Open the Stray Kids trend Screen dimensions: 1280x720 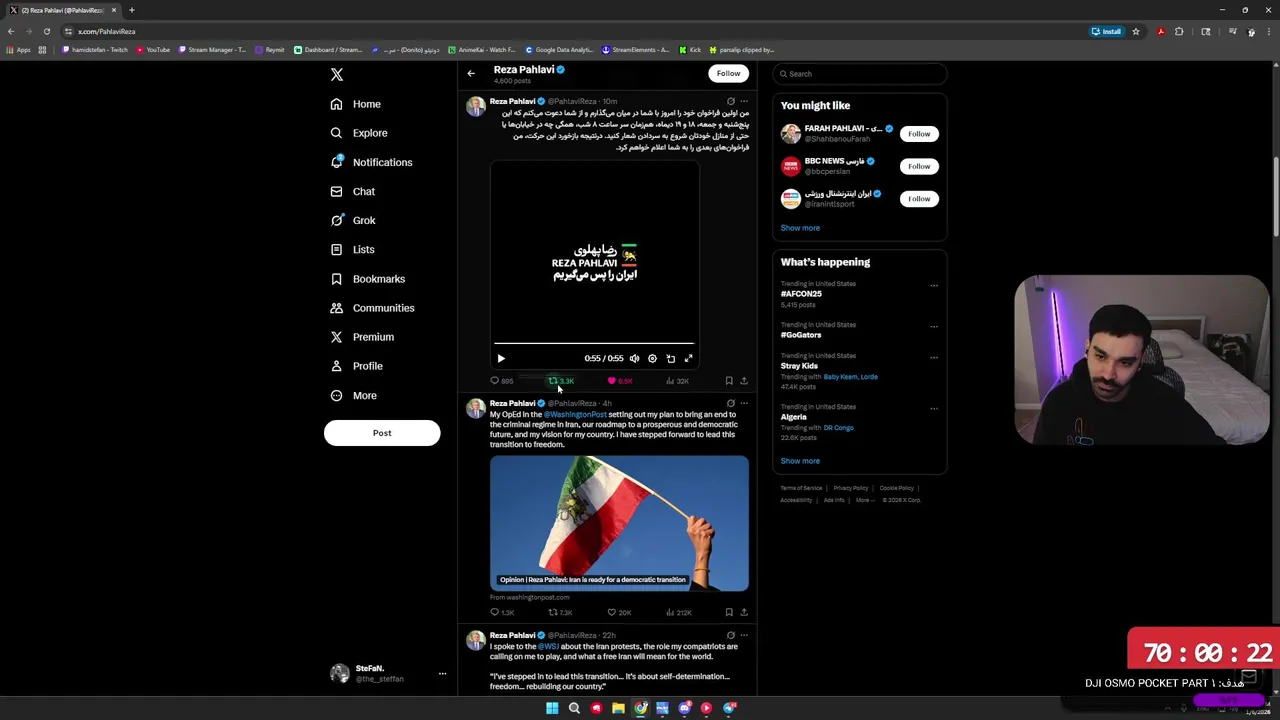click(799, 366)
